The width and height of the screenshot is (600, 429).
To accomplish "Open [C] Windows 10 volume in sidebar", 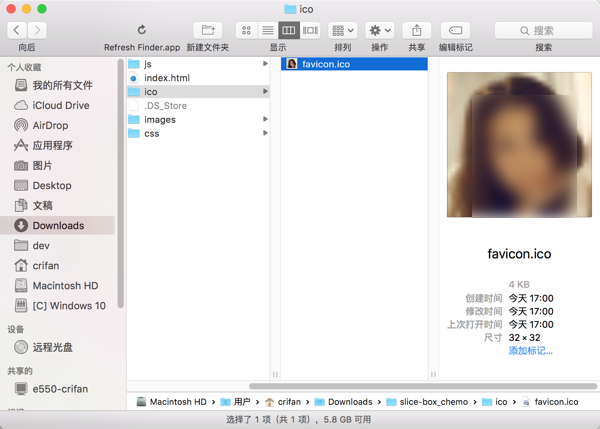I will (x=57, y=306).
